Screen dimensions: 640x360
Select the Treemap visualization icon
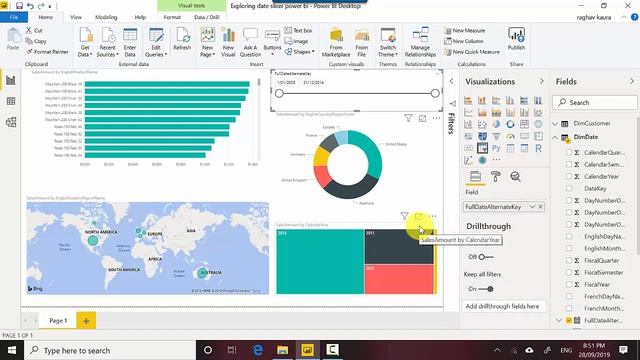(x=524, y=124)
